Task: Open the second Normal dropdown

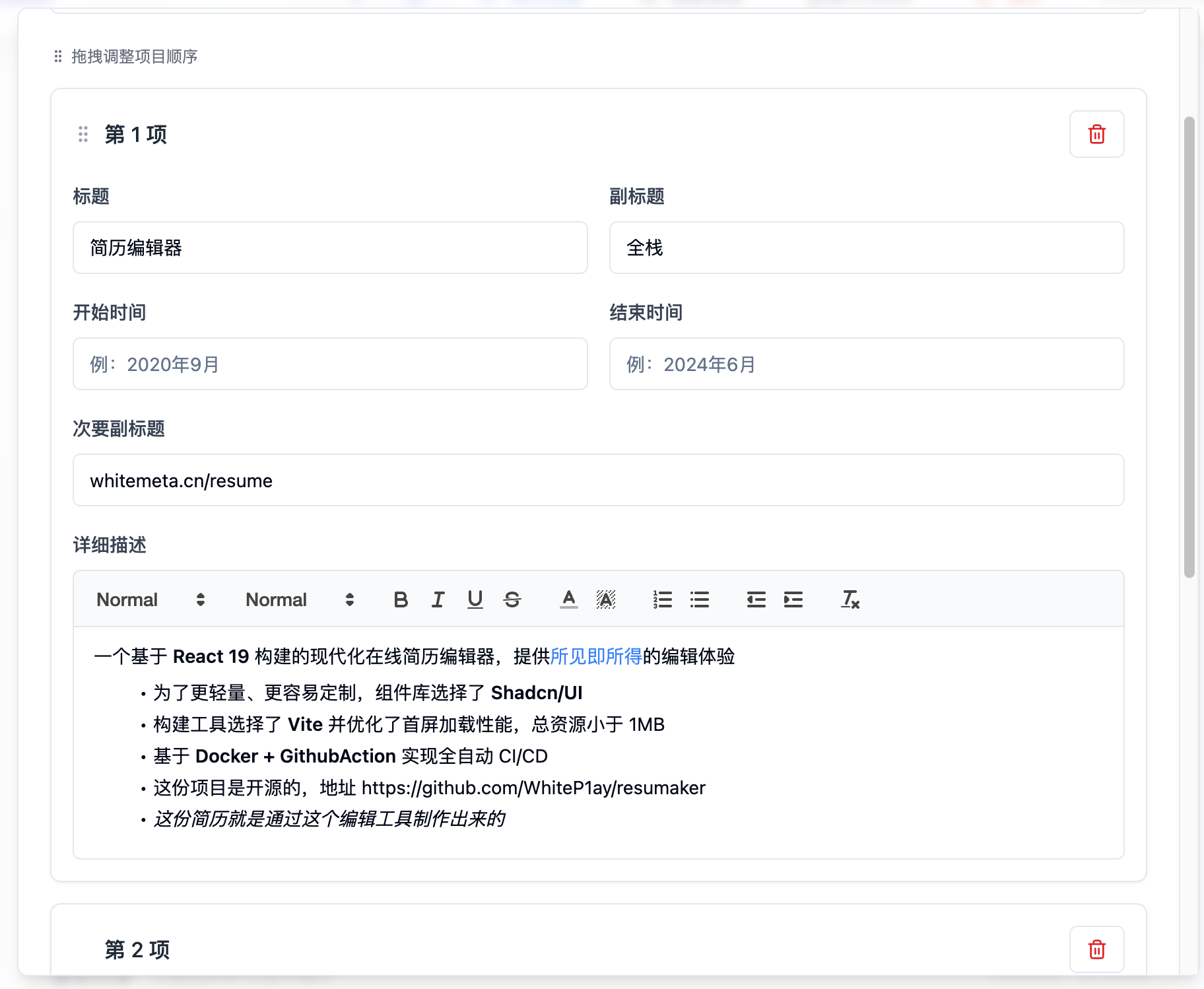Action: (x=300, y=599)
